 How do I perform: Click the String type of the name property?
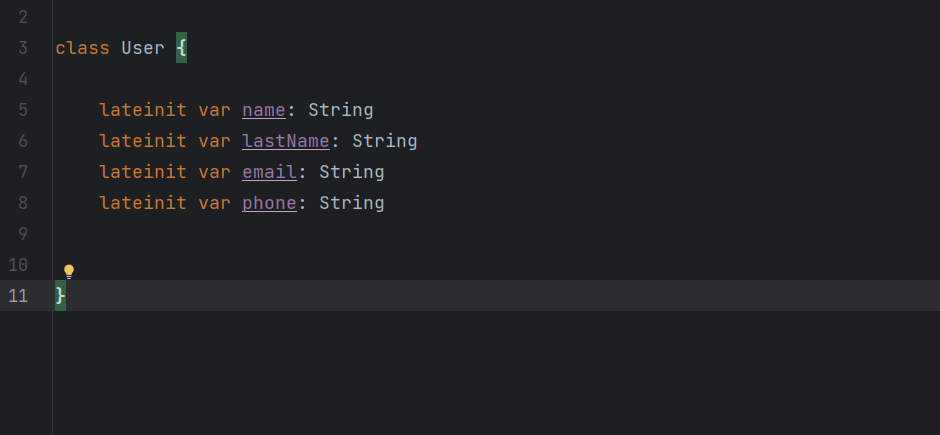tap(340, 110)
